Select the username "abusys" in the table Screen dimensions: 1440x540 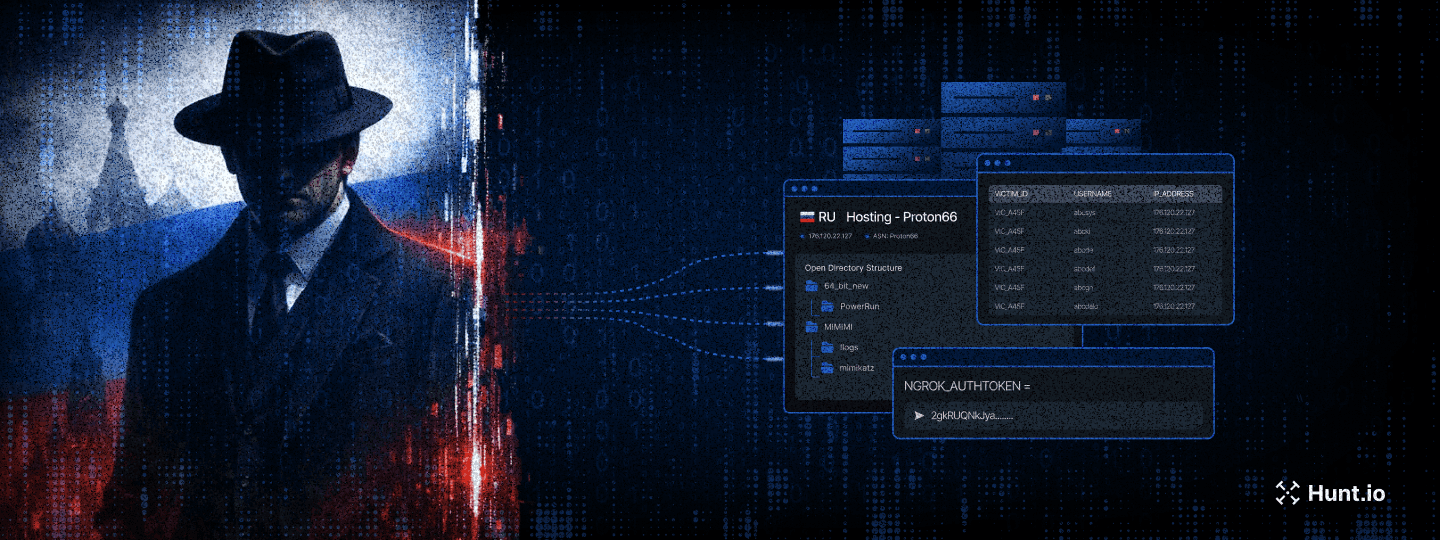pyautogui.click(x=1085, y=212)
